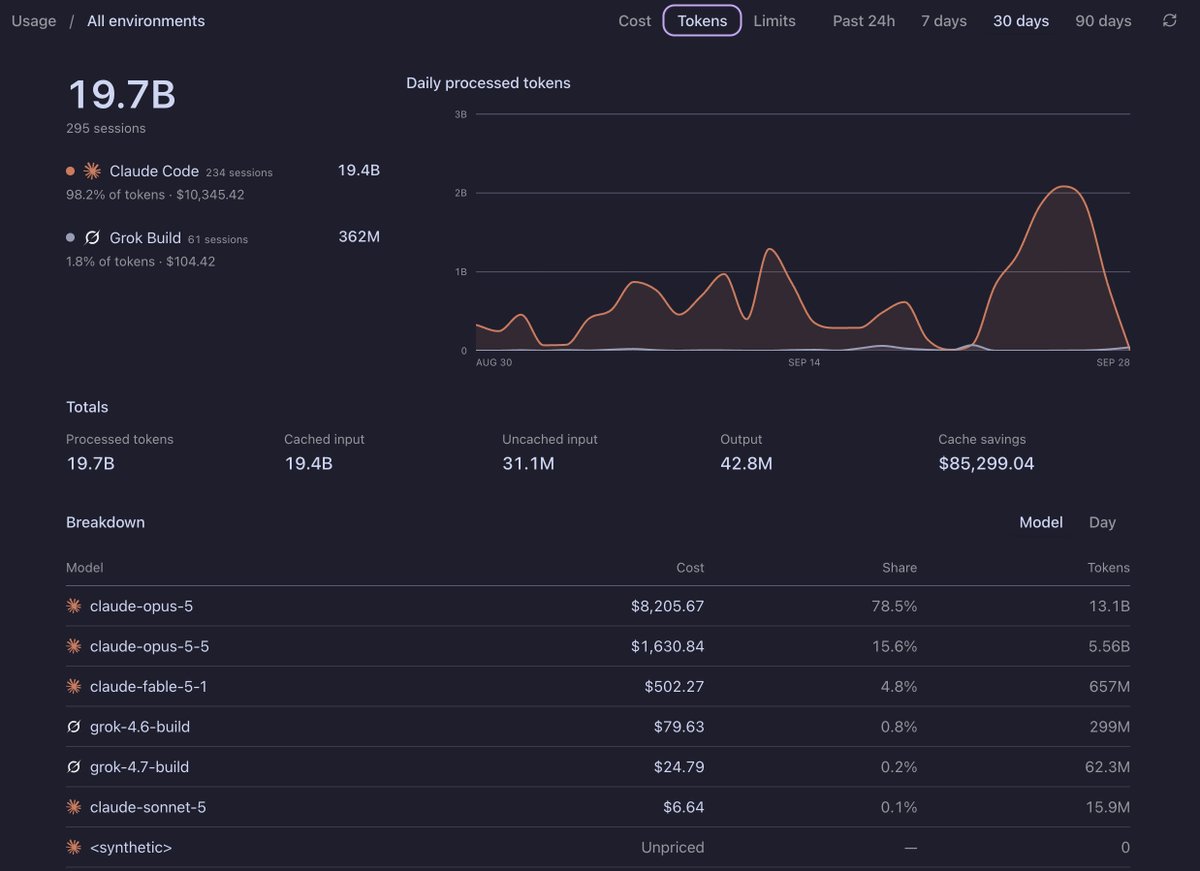This screenshot has width=1200, height=871.
Task: Click the 42.8M output value
Action: (746, 463)
